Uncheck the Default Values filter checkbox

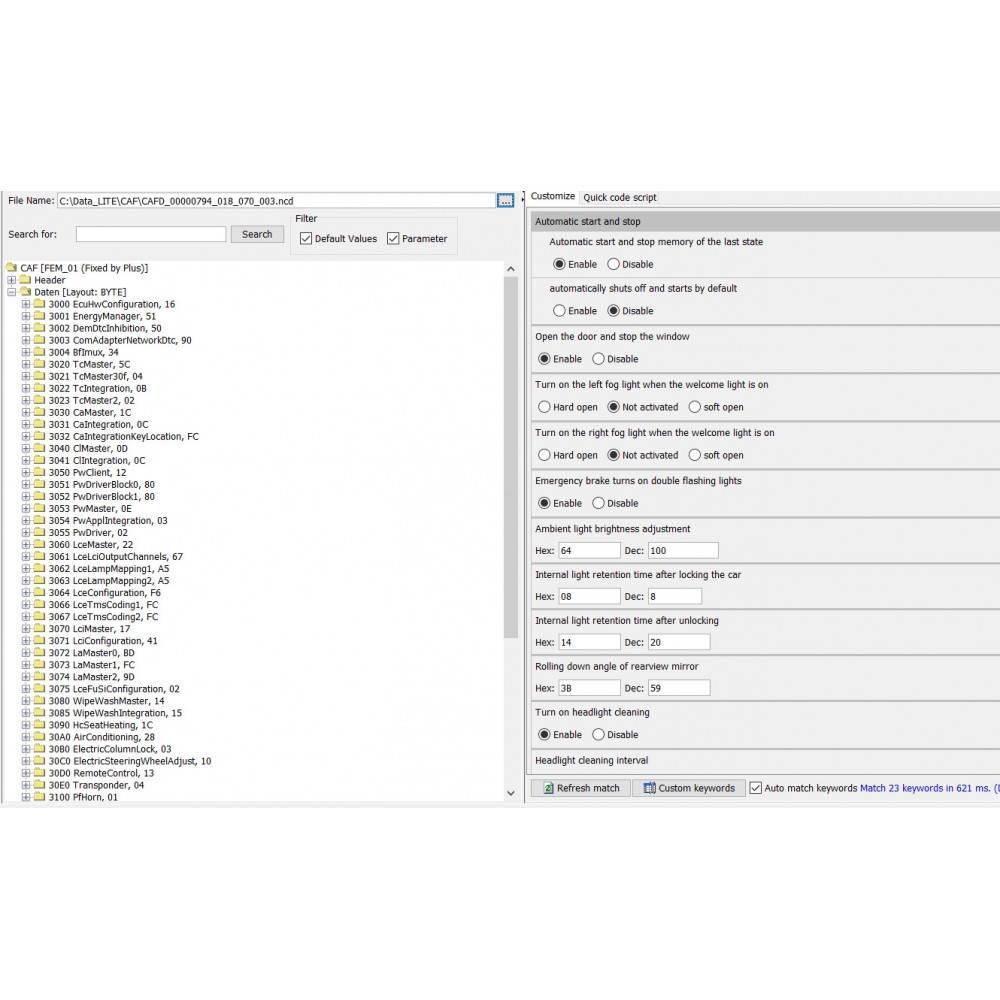[306, 239]
